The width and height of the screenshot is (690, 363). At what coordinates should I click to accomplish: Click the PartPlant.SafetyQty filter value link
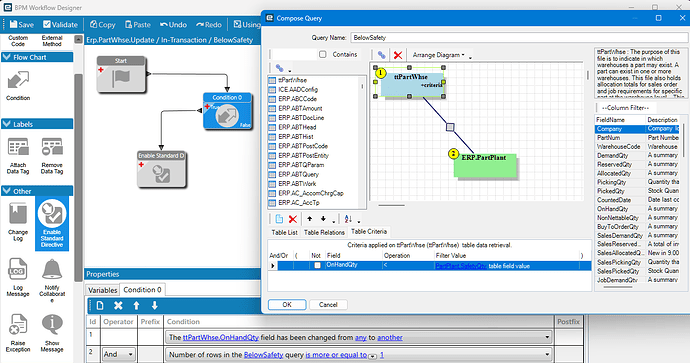(x=461, y=266)
